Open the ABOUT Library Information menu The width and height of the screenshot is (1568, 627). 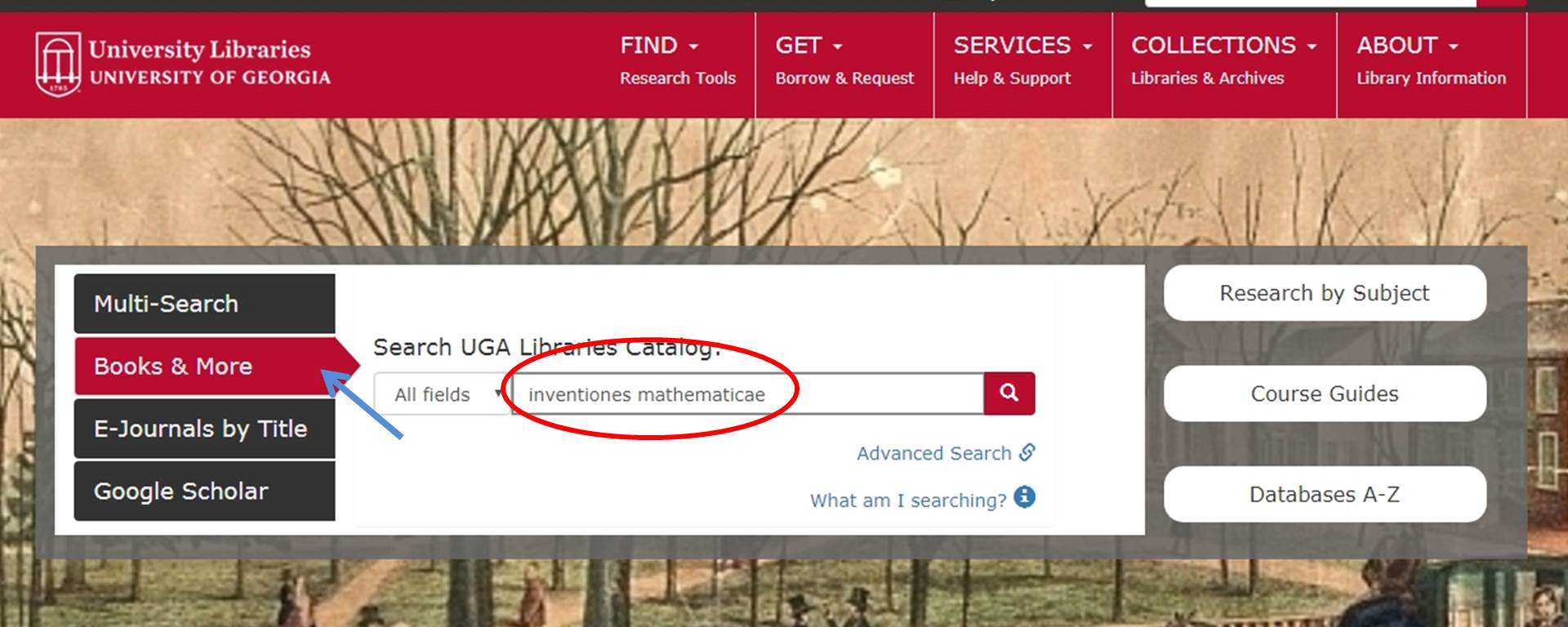(1431, 61)
